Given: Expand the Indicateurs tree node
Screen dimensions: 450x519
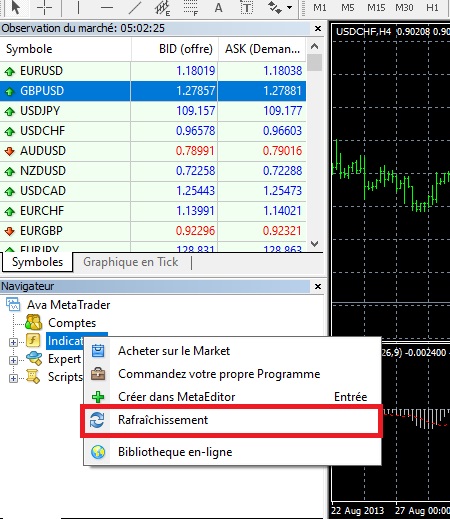Looking at the screenshot, I should 13,342.
